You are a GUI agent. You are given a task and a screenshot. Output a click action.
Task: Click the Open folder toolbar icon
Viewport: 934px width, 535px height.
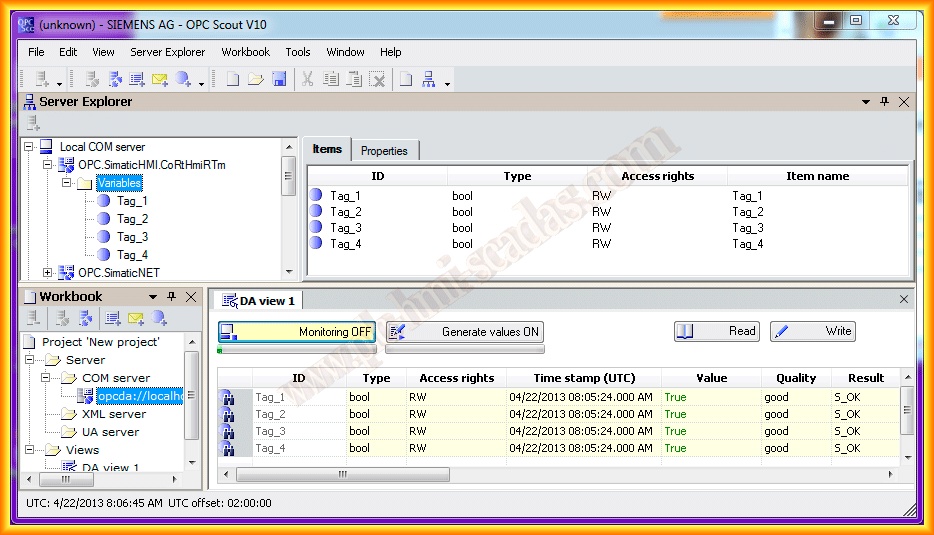256,79
